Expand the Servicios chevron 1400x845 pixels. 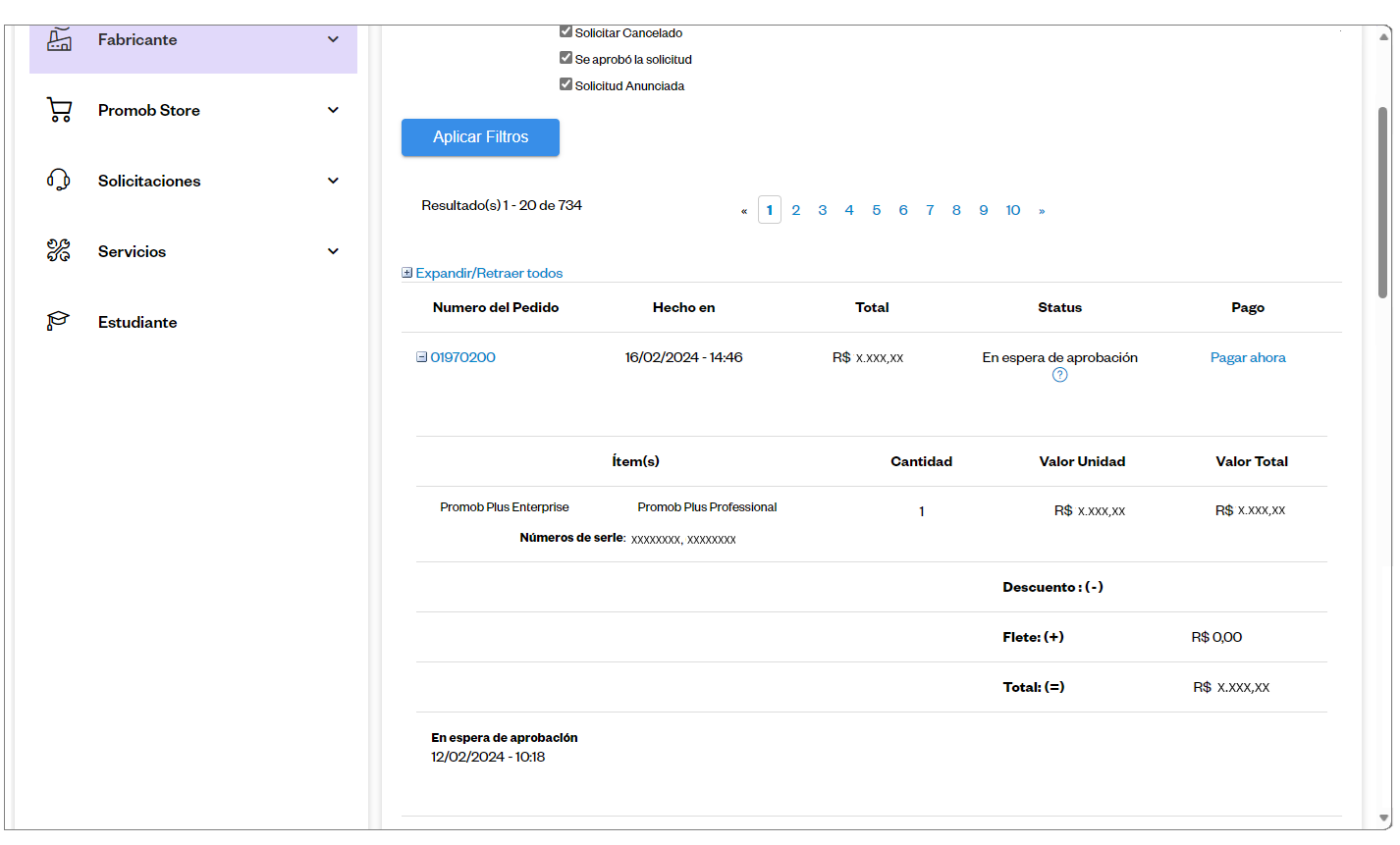[x=333, y=251]
